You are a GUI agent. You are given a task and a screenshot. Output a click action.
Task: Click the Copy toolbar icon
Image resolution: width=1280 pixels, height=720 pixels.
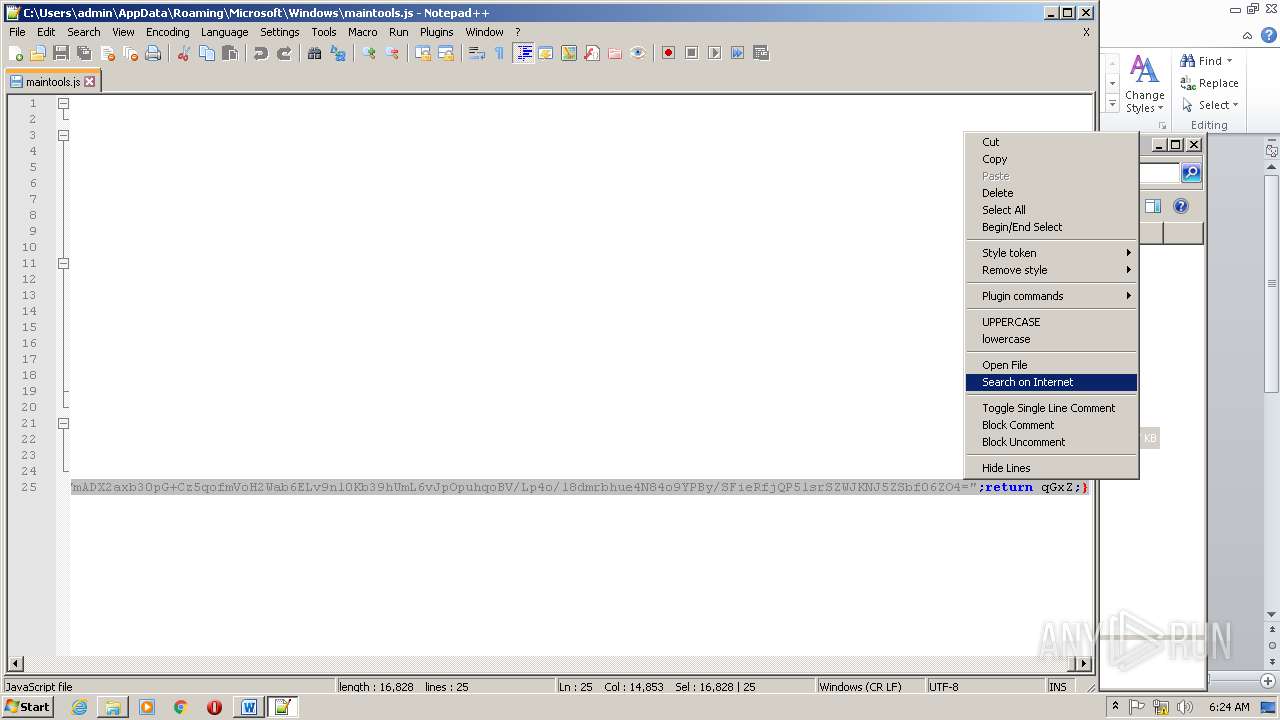coord(207,53)
